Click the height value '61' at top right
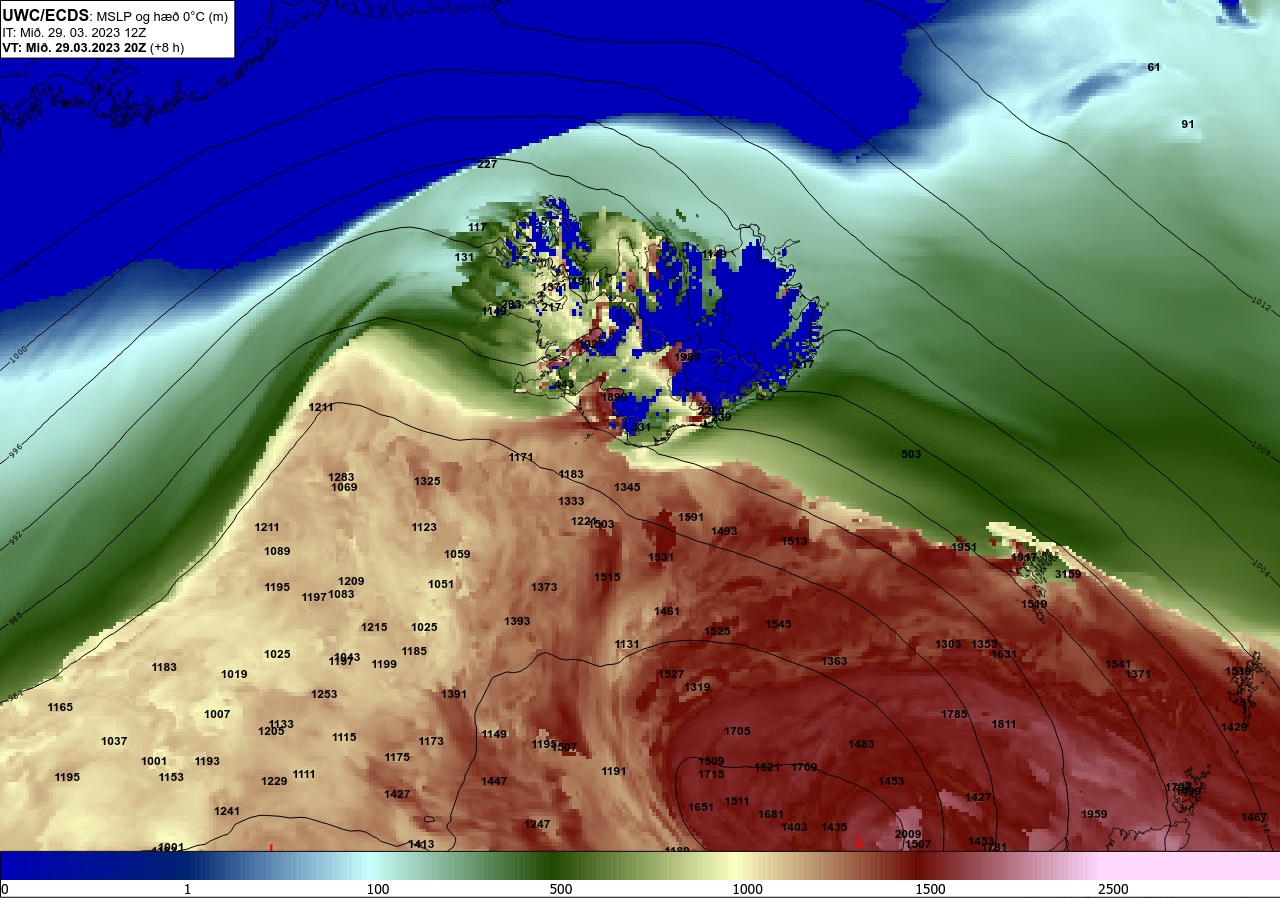This screenshot has height=898, width=1280. click(x=1154, y=67)
